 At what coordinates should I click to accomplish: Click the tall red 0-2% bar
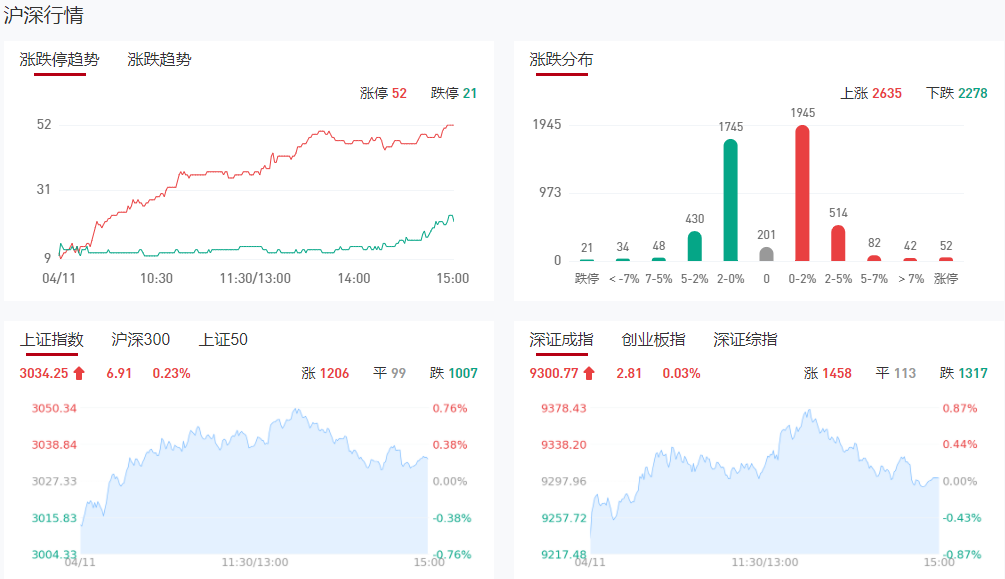(x=802, y=193)
